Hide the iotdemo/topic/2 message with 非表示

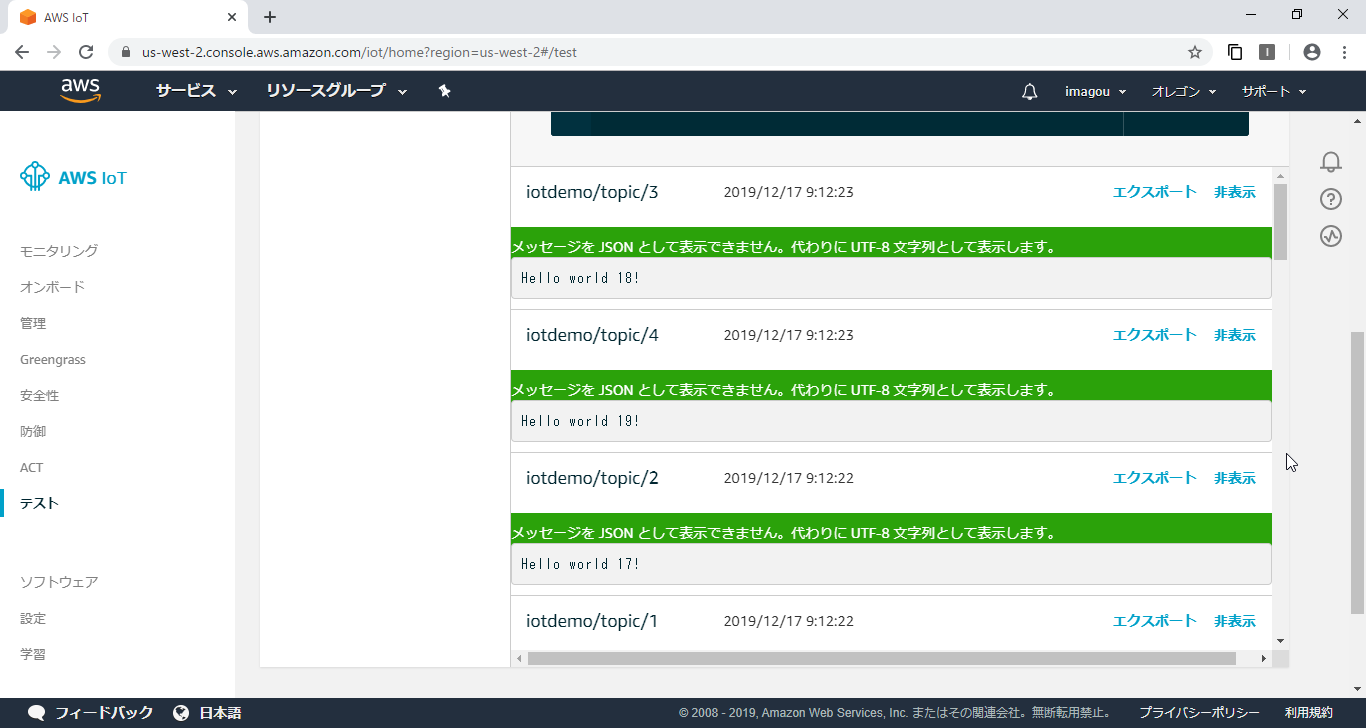pyautogui.click(x=1234, y=477)
